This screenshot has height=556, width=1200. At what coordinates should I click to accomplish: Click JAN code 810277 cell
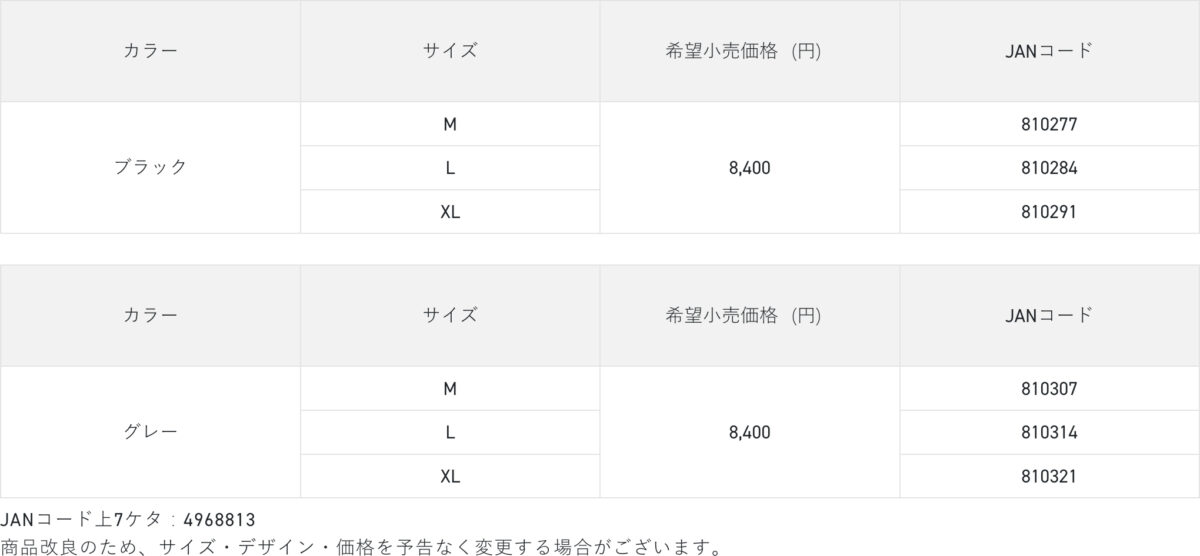click(1049, 124)
